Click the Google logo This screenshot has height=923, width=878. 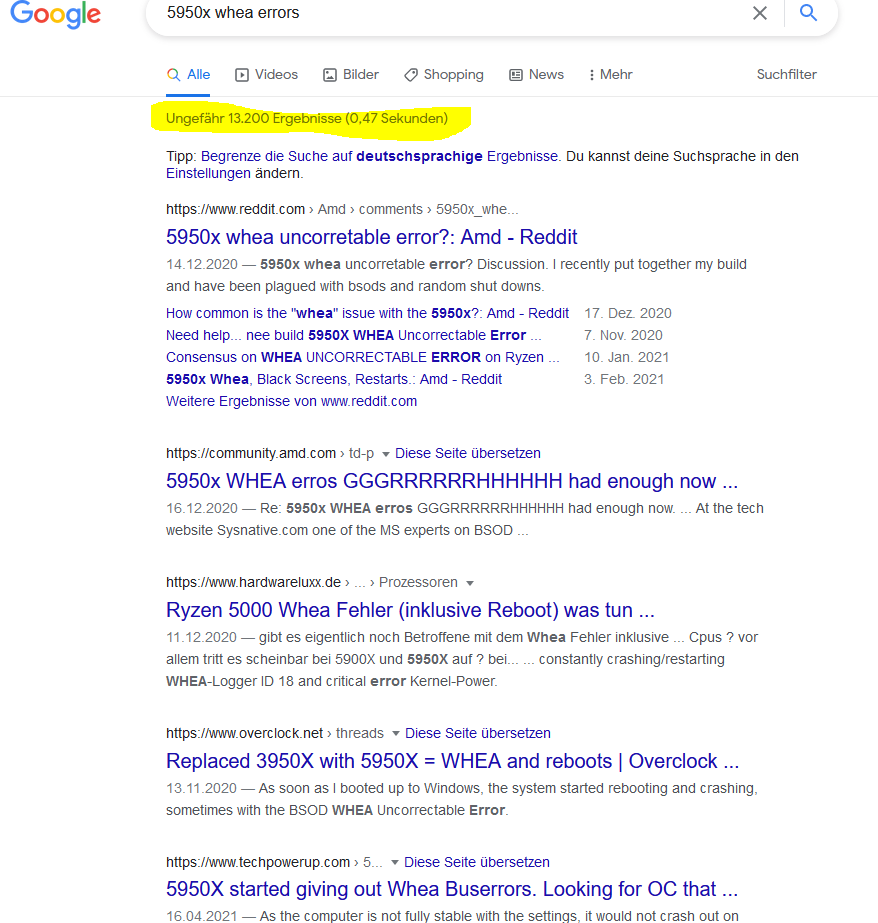tap(56, 14)
